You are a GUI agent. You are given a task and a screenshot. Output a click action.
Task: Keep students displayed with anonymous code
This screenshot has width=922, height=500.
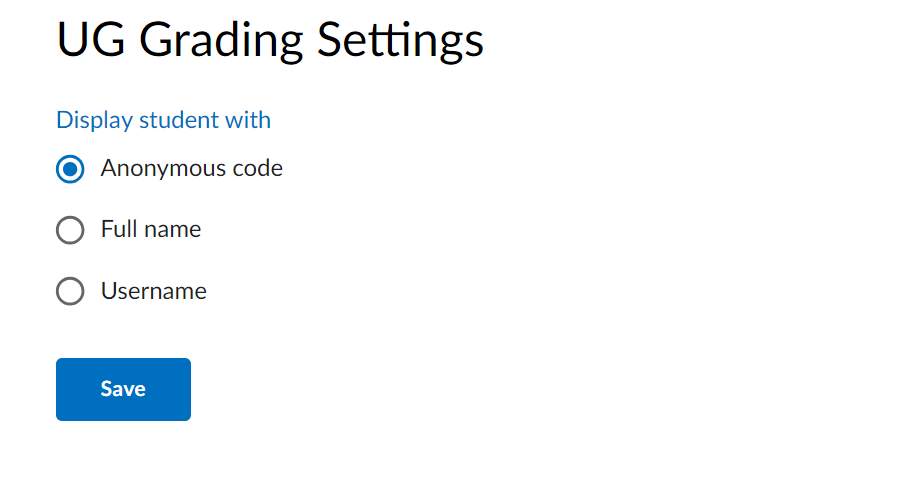pos(70,169)
